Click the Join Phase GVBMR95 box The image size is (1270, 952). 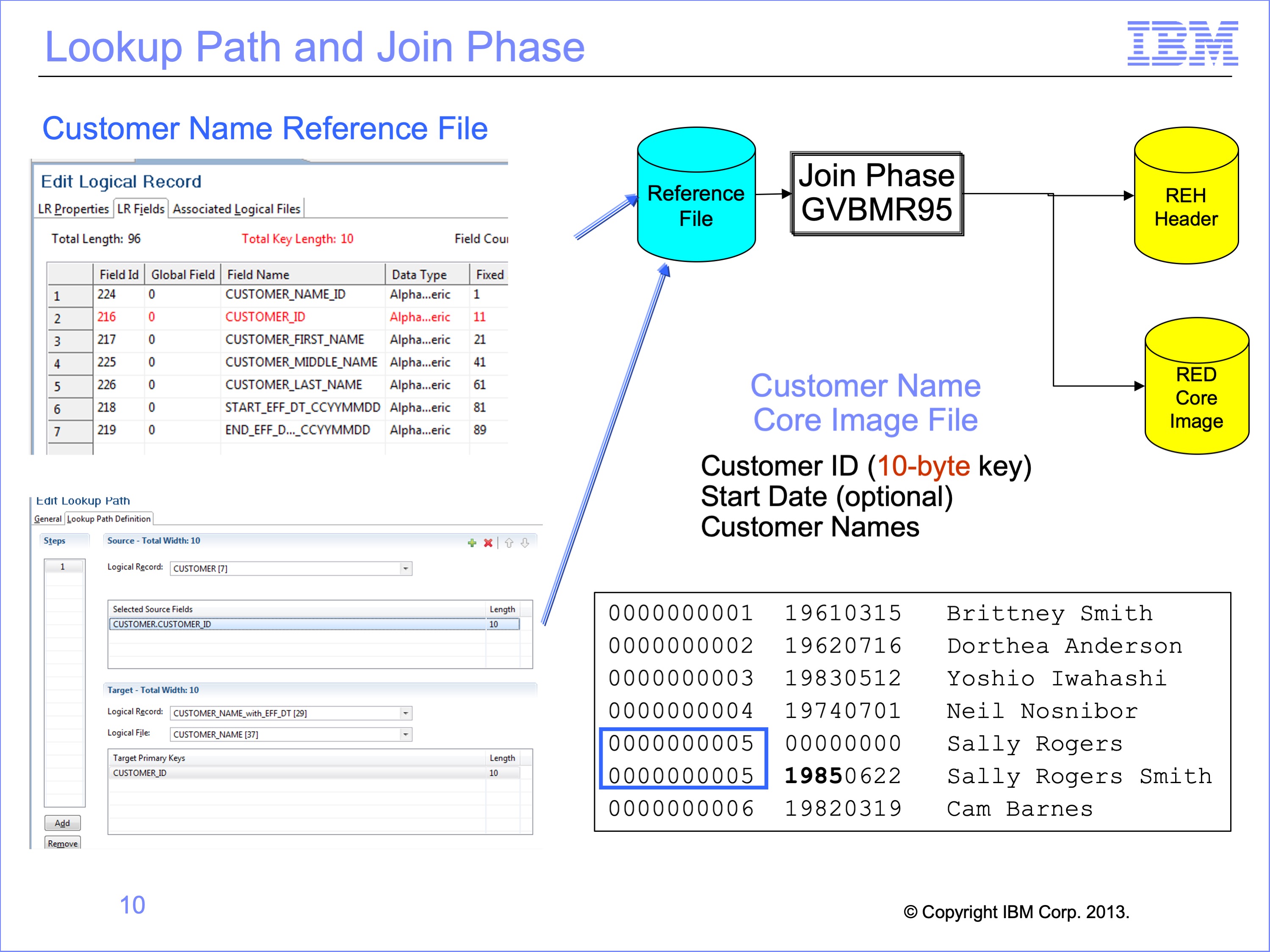pyautogui.click(x=877, y=193)
